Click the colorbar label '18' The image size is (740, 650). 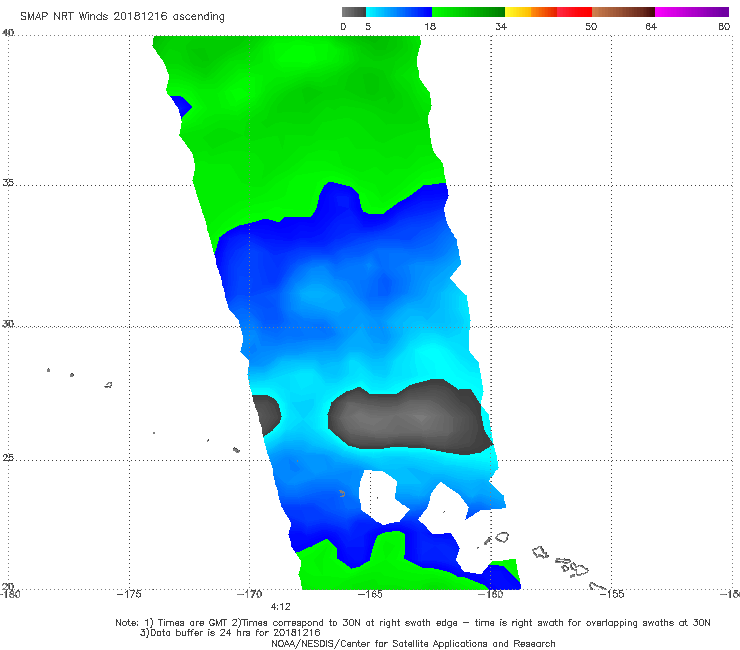pos(430,26)
